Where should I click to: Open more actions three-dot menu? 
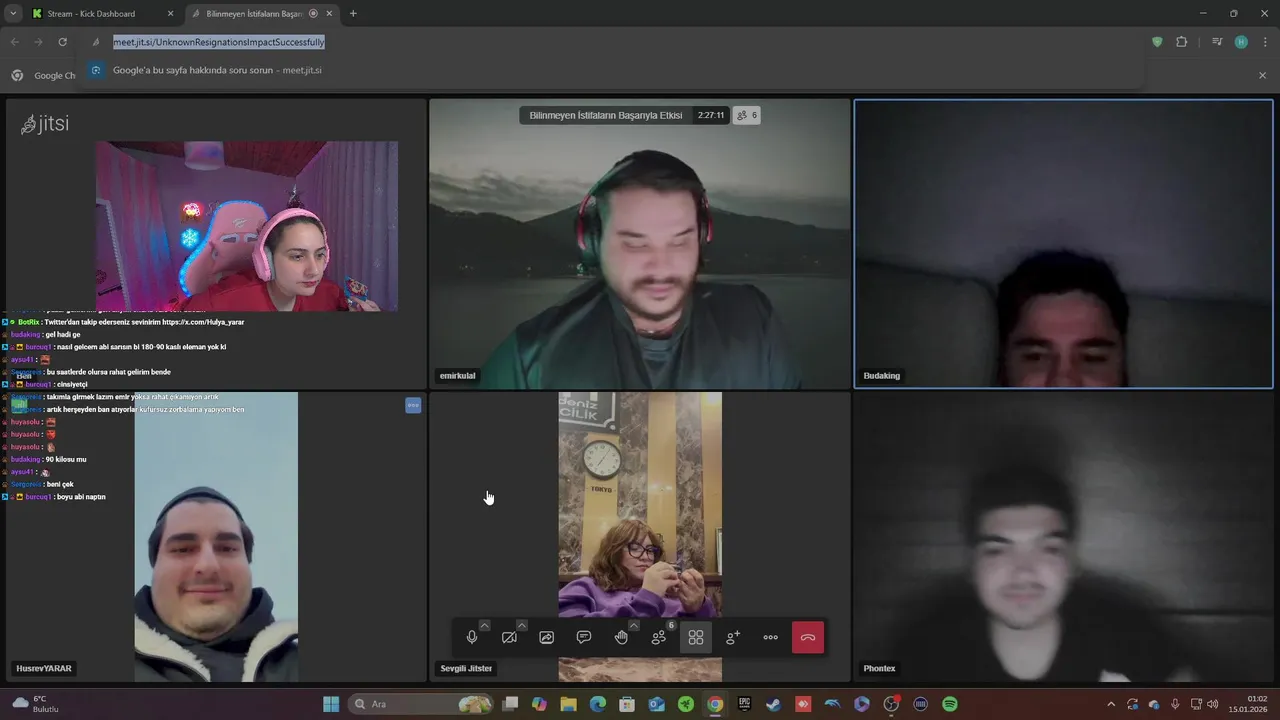coord(770,638)
